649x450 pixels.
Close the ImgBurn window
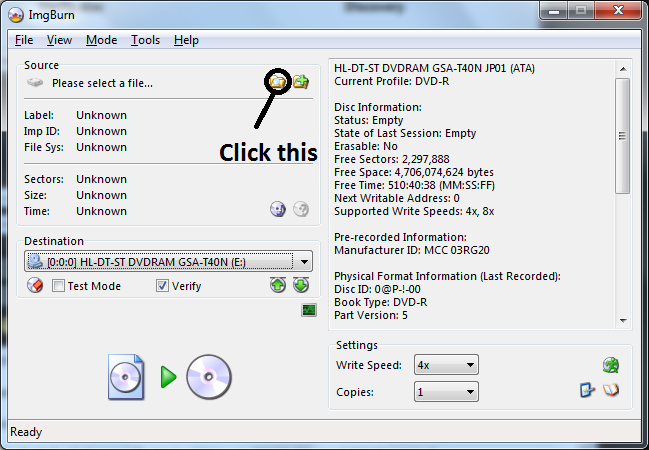pyautogui.click(x=618, y=11)
